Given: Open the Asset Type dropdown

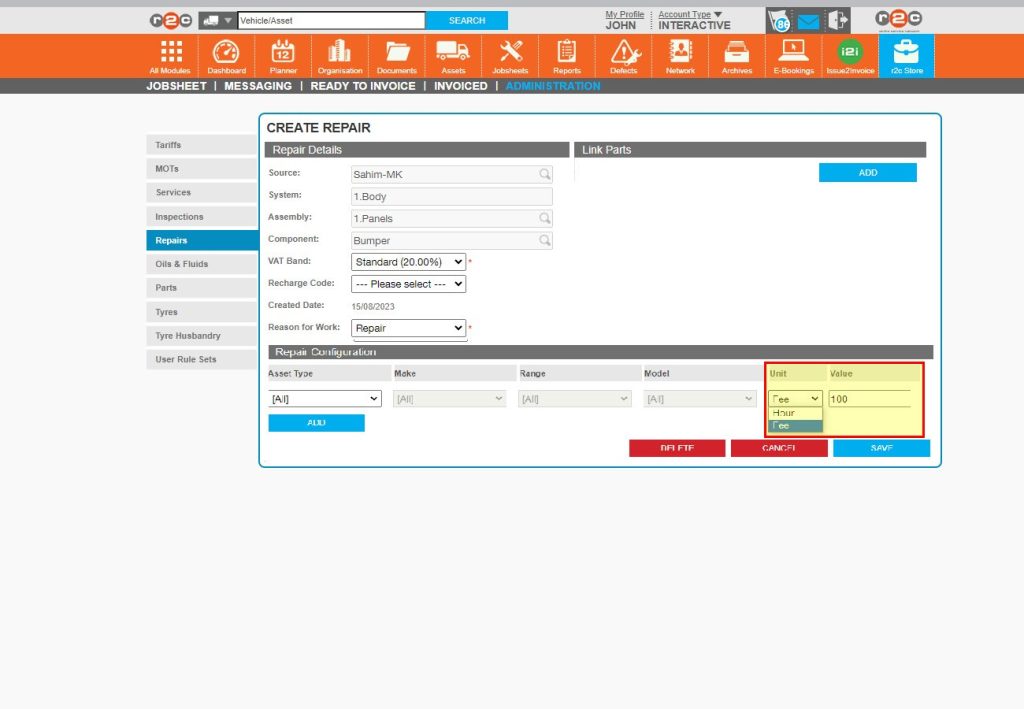Looking at the screenshot, I should pos(325,398).
